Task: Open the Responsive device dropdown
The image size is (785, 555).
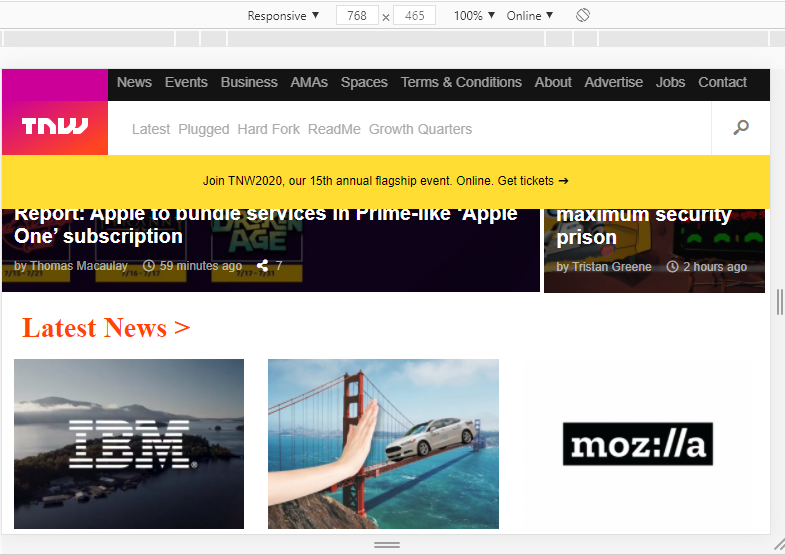Action: click(283, 16)
